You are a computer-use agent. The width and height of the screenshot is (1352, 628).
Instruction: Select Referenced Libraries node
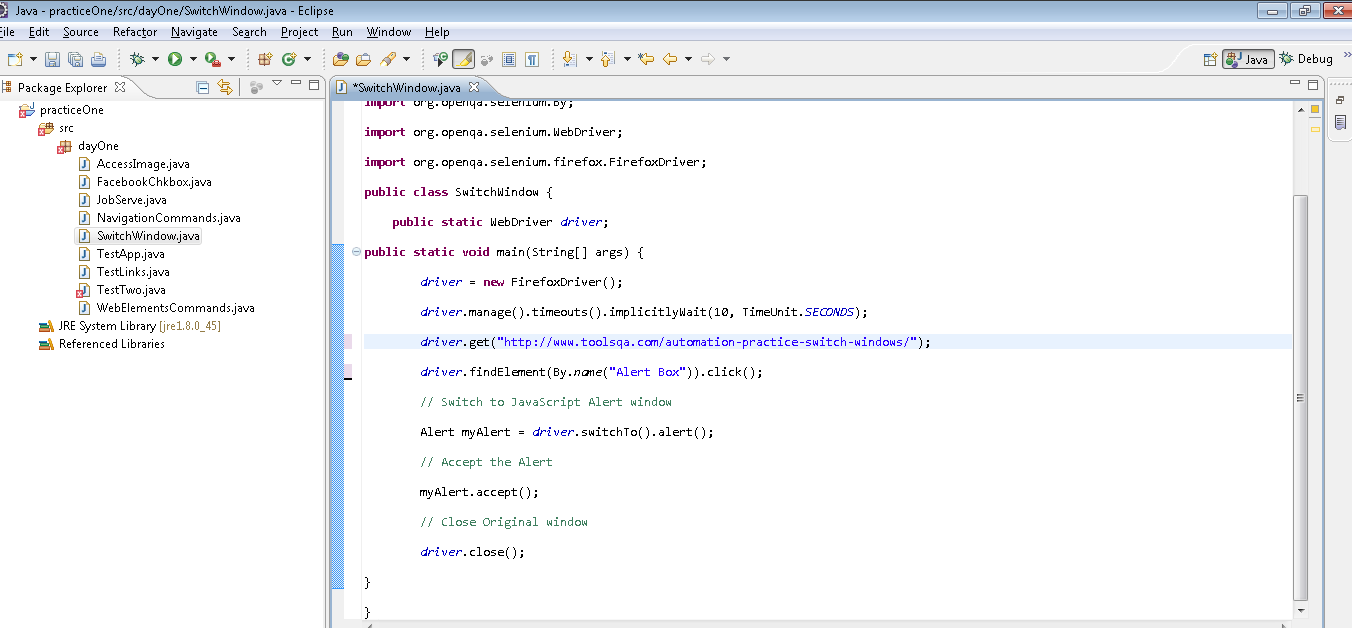click(111, 344)
